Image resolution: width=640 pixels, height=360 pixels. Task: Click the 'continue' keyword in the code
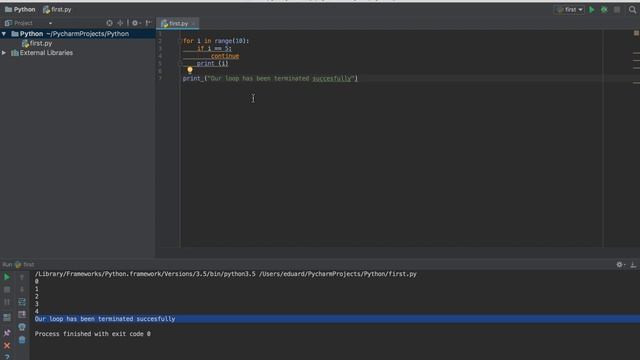225,56
